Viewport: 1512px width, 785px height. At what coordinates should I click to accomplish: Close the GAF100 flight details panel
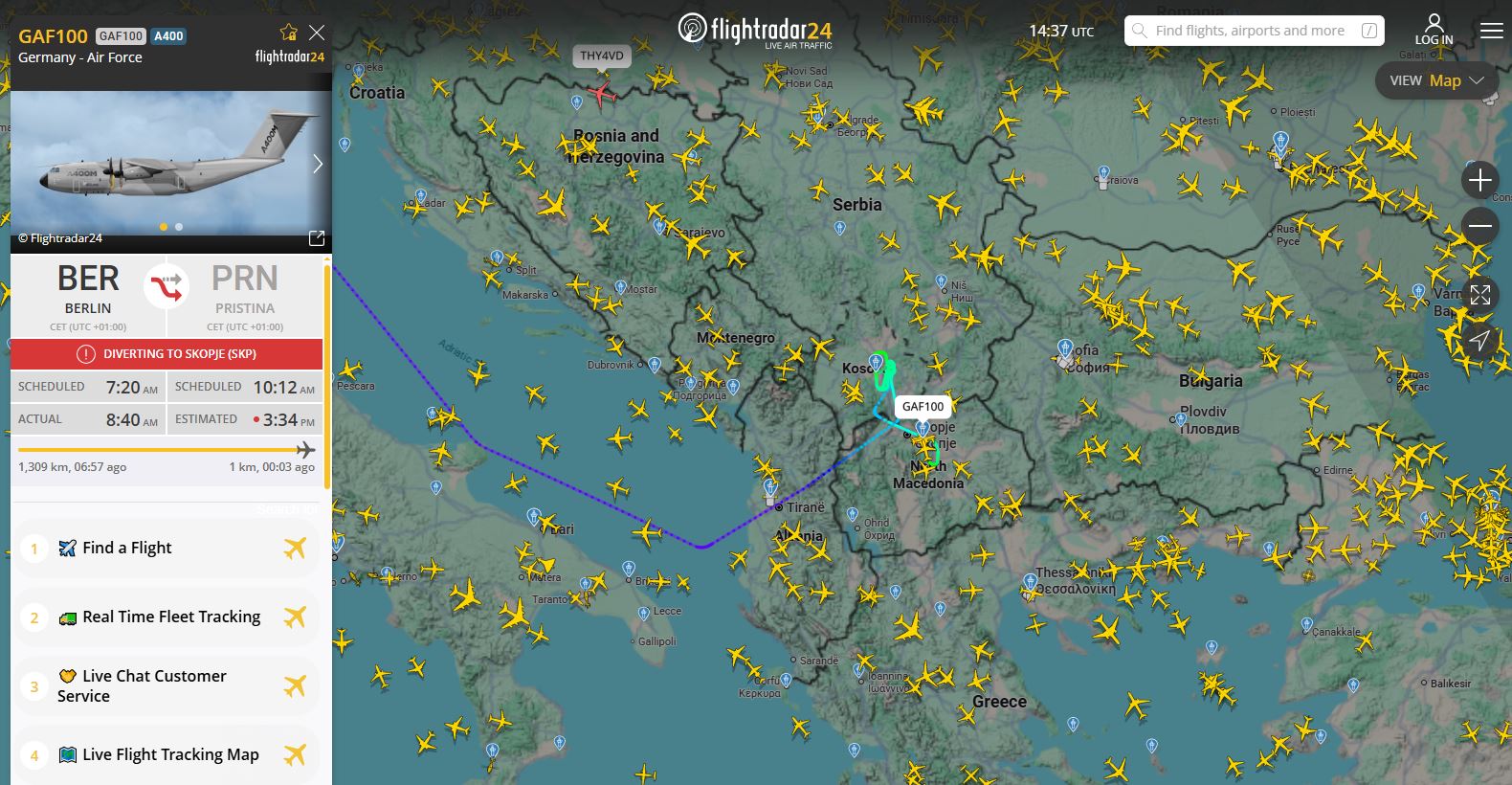[317, 33]
